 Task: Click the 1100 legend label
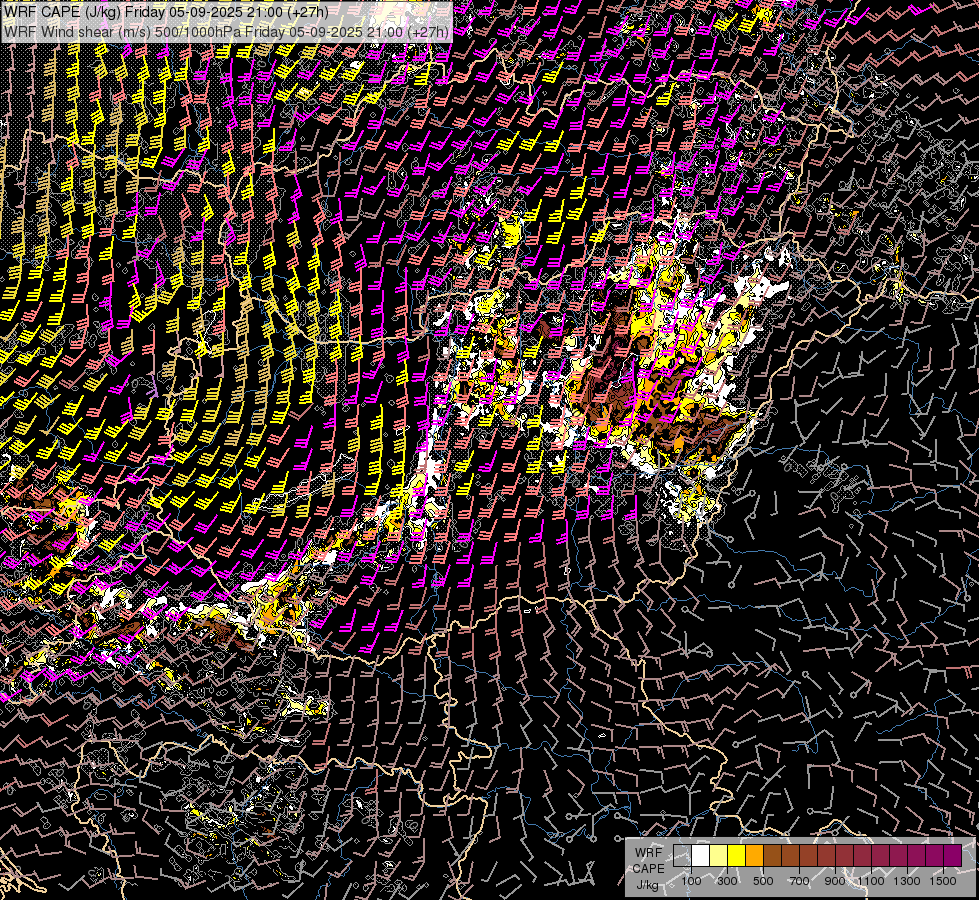(x=870, y=881)
